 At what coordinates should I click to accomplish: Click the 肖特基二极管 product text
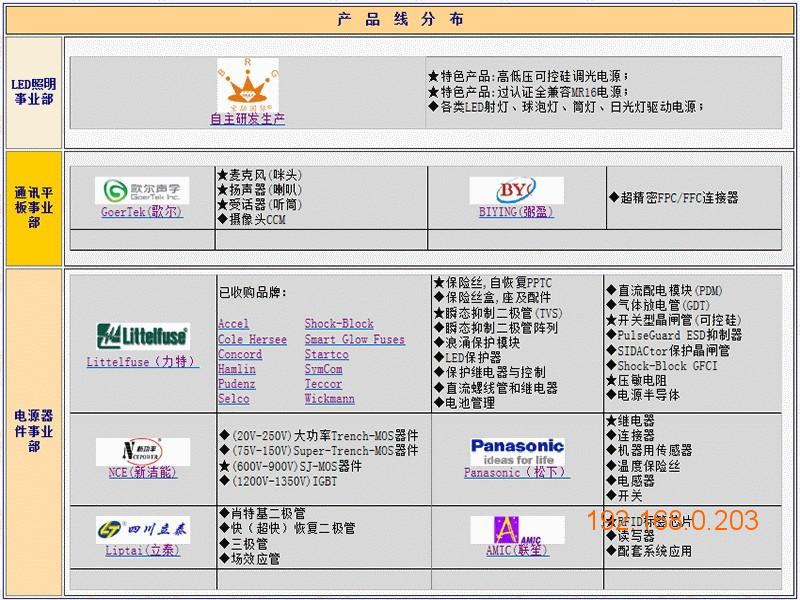point(262,513)
